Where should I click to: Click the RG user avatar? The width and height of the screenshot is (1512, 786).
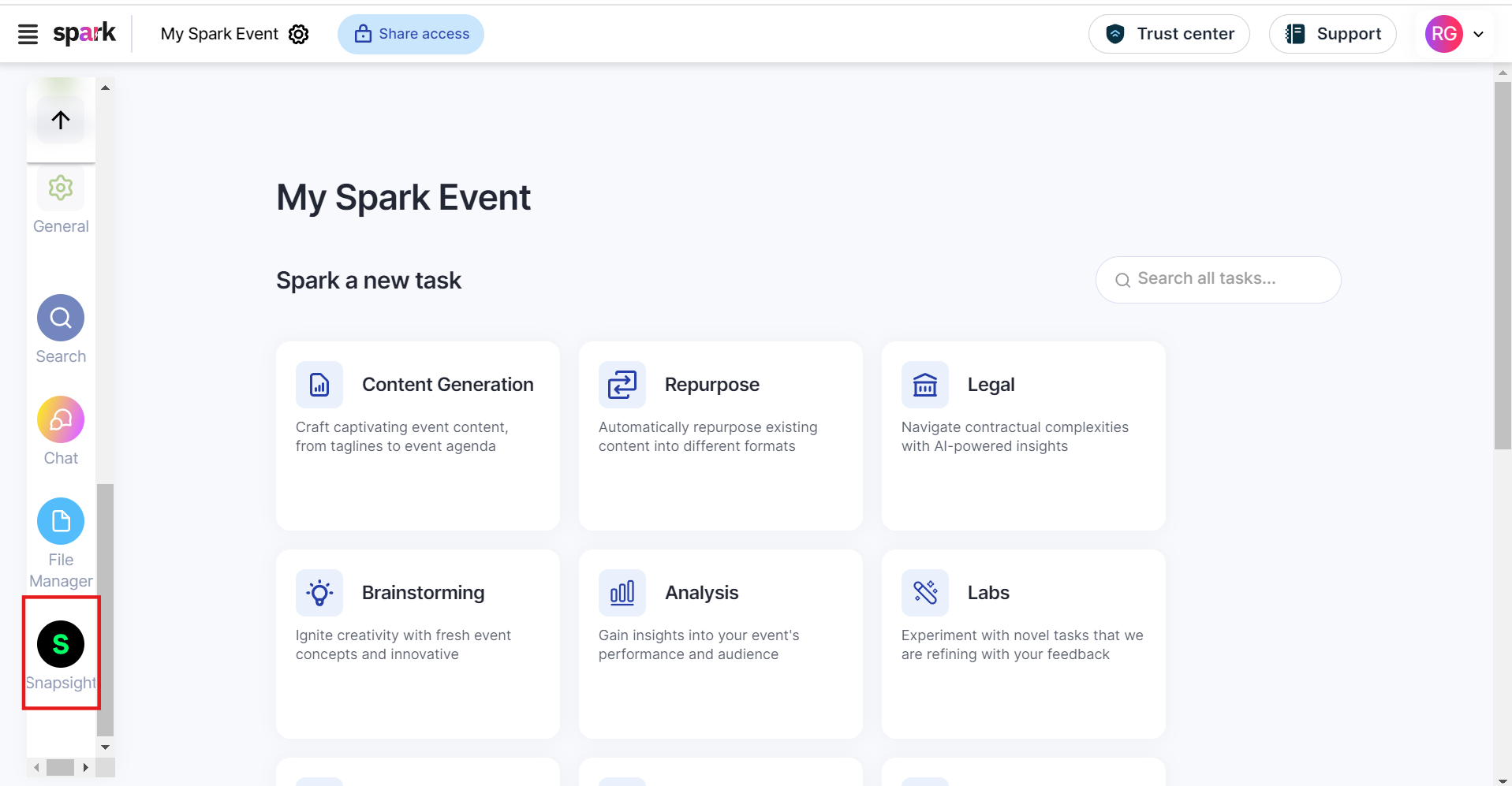point(1443,34)
